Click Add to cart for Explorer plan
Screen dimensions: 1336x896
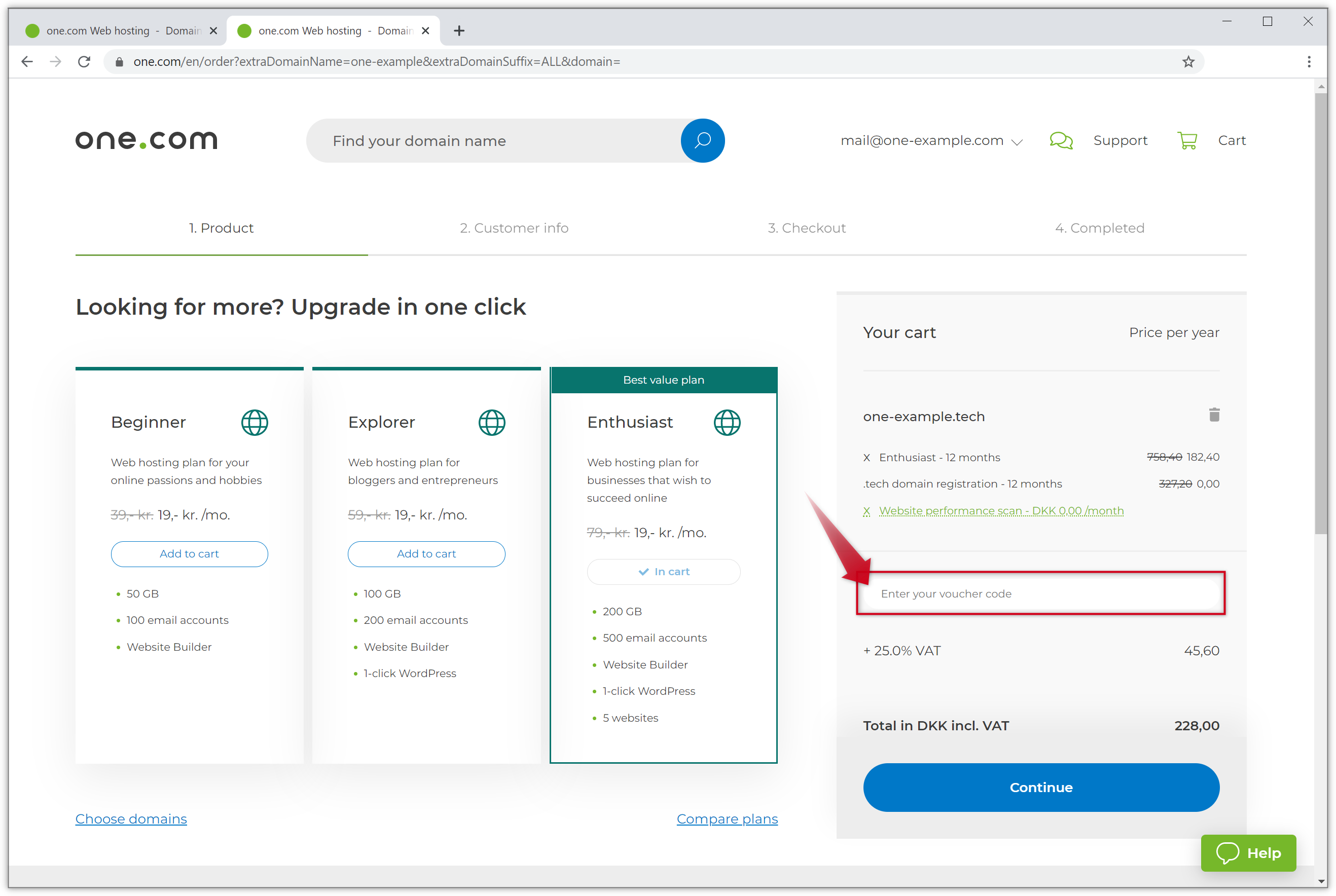pos(426,554)
